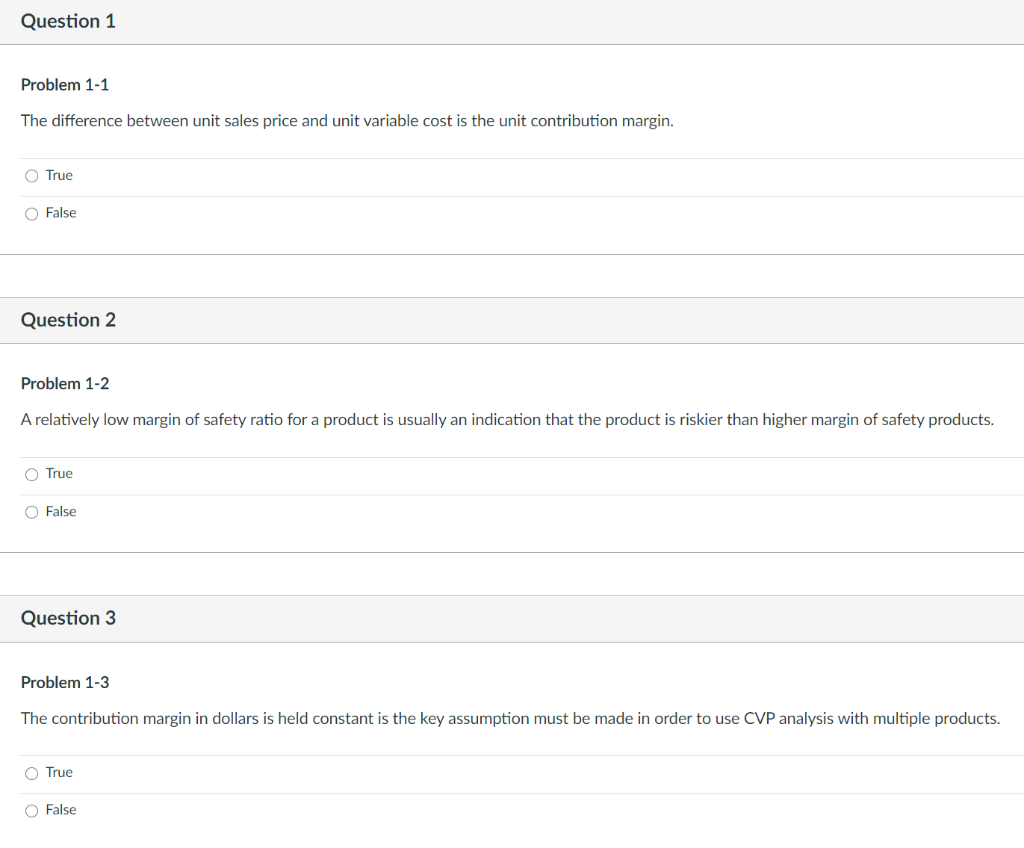This screenshot has width=1024, height=848.
Task: Select True for Problem 1-1
Action: point(31,175)
